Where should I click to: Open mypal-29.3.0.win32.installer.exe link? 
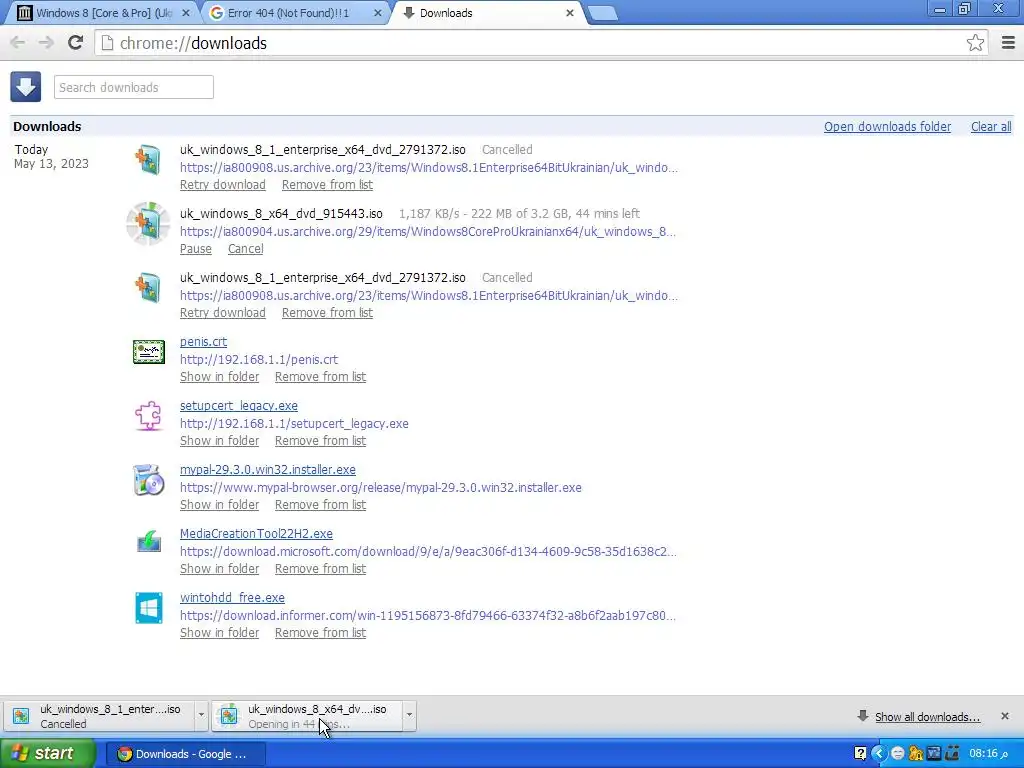[x=268, y=470]
